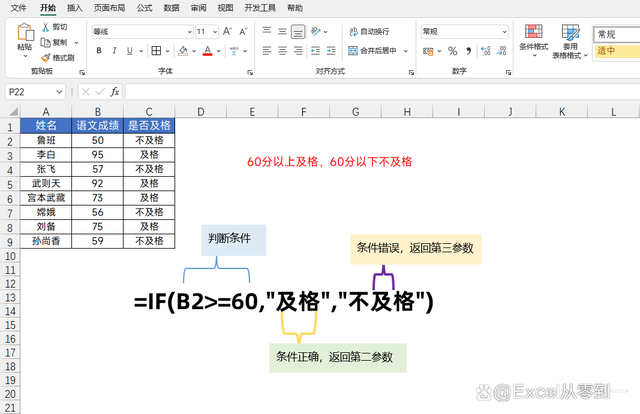The width and height of the screenshot is (640, 414).
Task: Select the Format Painter brush
Action: point(45,58)
